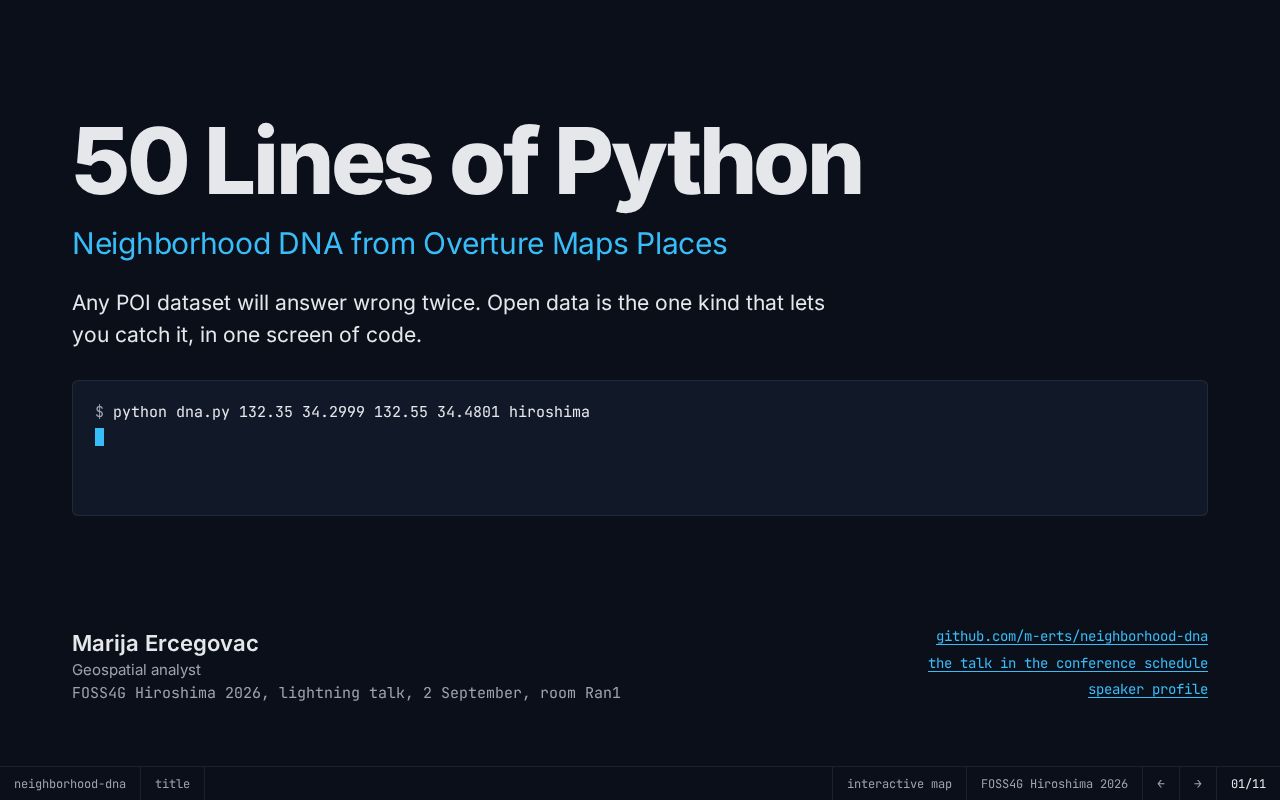Viewport: 1280px width, 800px height.
Task: Click the Marija Ercegovac speaker name
Action: click(x=165, y=643)
